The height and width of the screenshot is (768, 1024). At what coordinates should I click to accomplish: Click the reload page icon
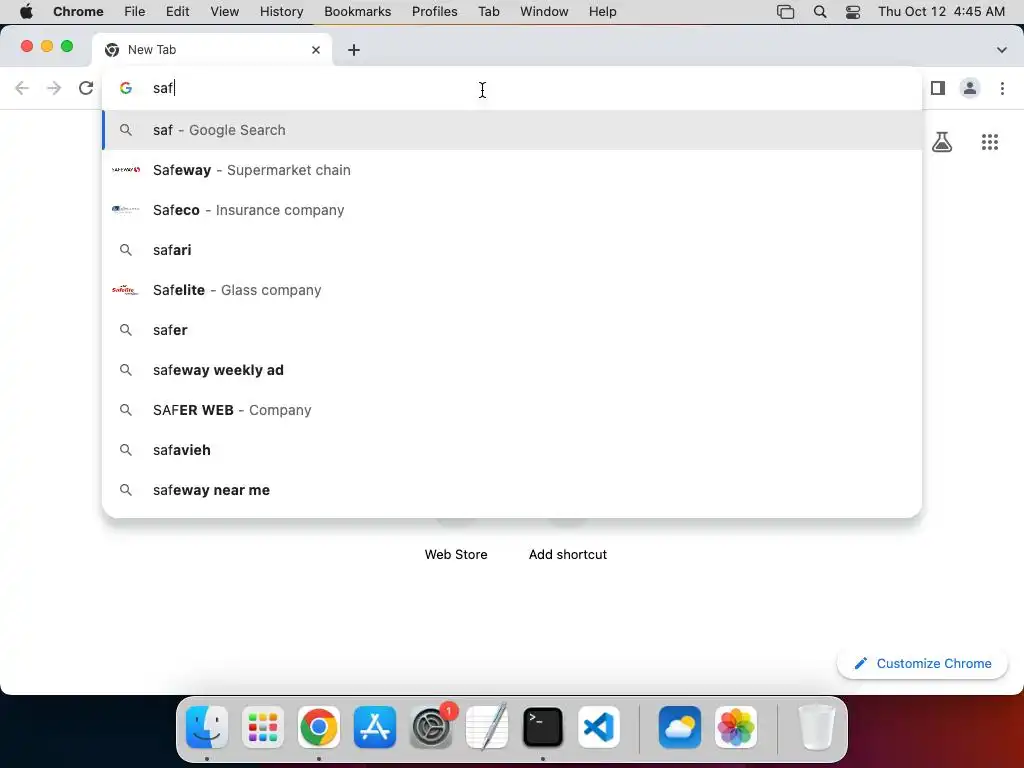pos(86,88)
